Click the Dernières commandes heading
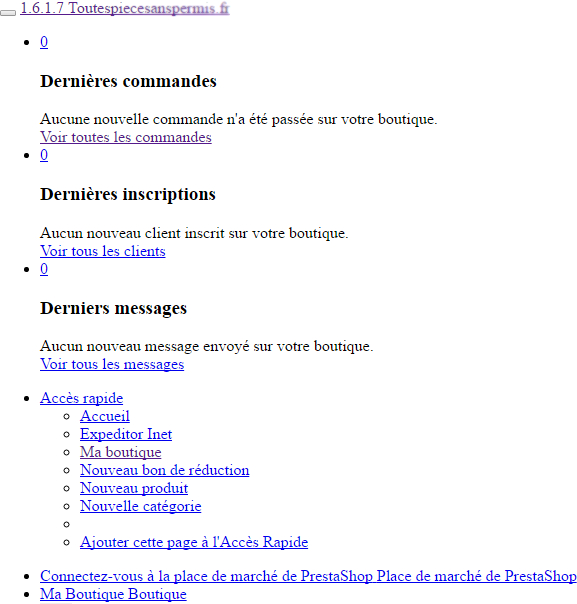 click(x=128, y=81)
